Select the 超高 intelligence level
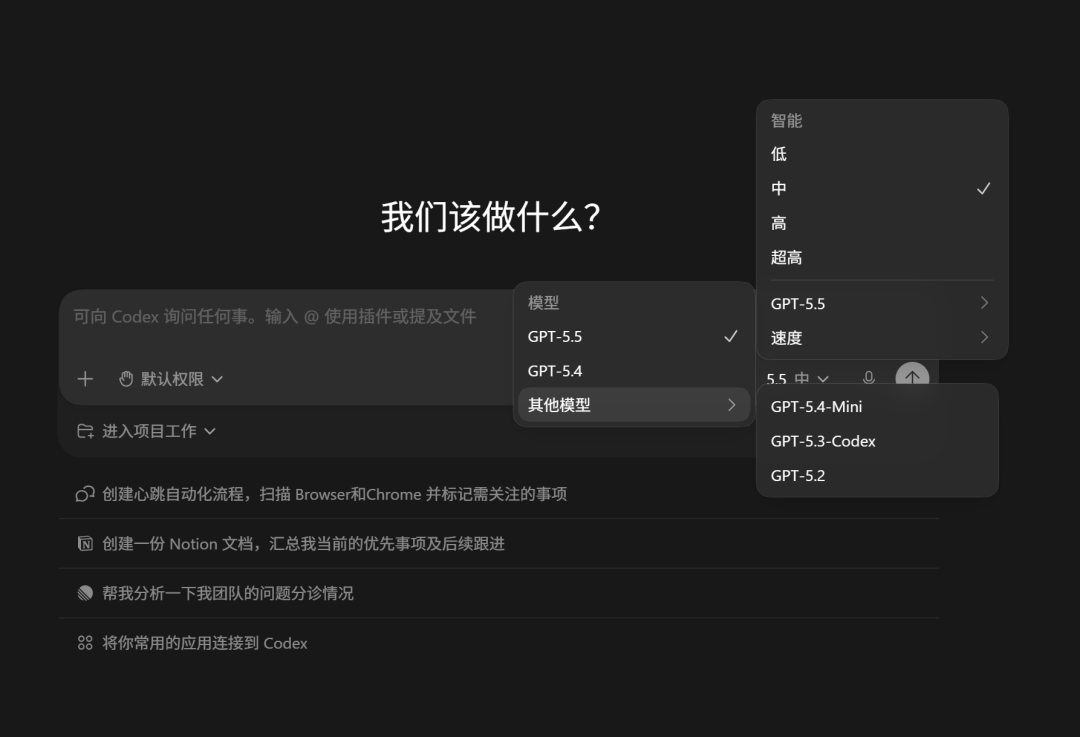 pos(882,258)
